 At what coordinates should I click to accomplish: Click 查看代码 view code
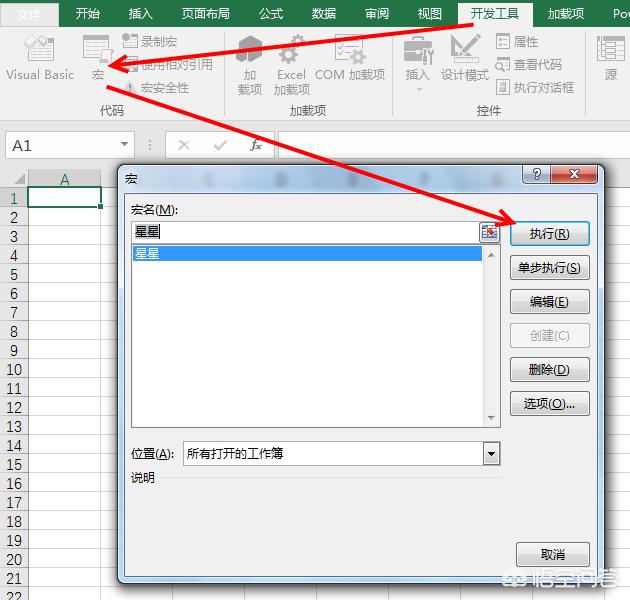(x=528, y=64)
